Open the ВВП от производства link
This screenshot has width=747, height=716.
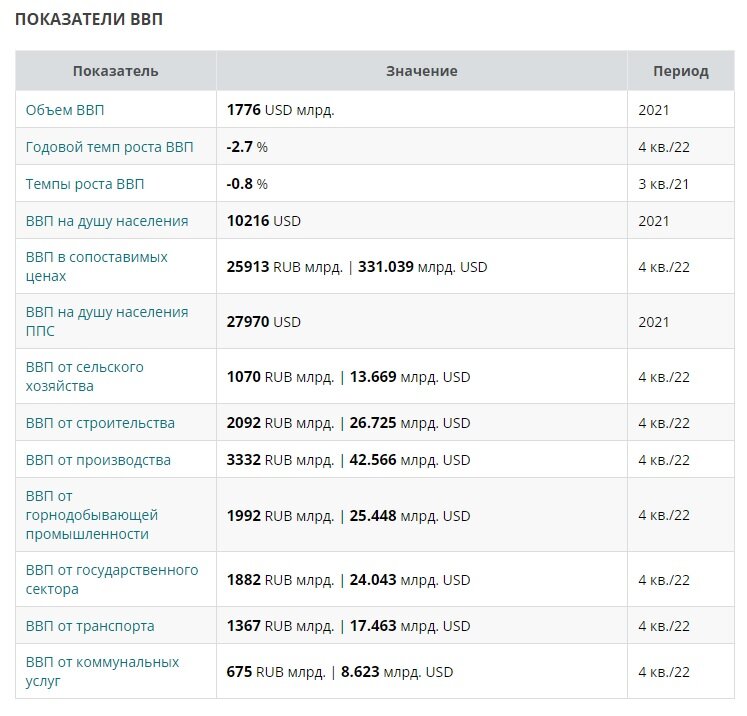point(98,460)
